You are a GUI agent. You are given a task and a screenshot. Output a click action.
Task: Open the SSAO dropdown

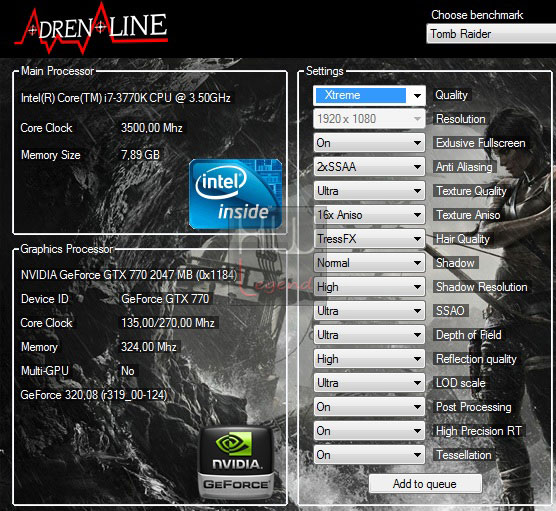coord(369,311)
